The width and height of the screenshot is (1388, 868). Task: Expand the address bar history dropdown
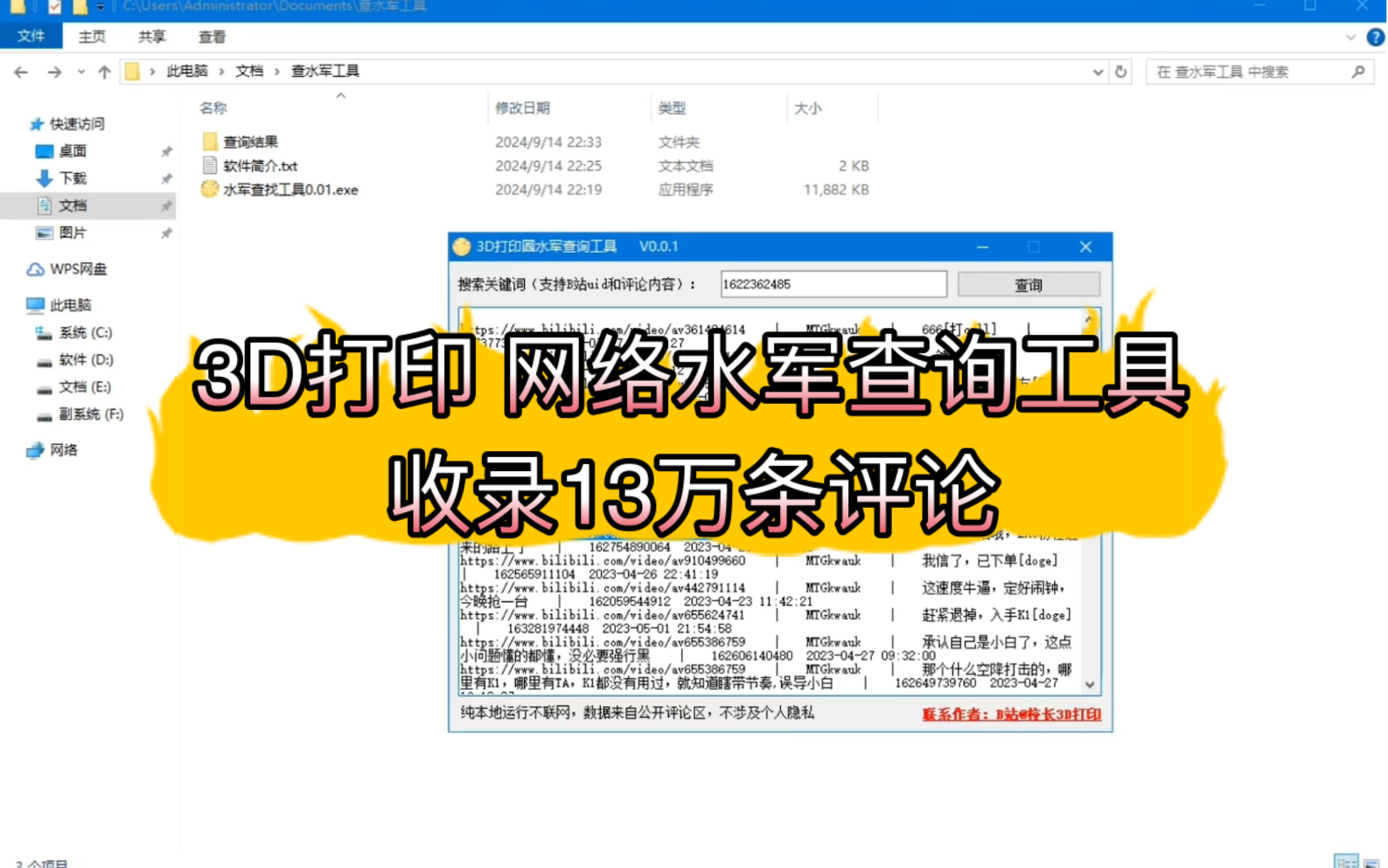[1098, 72]
